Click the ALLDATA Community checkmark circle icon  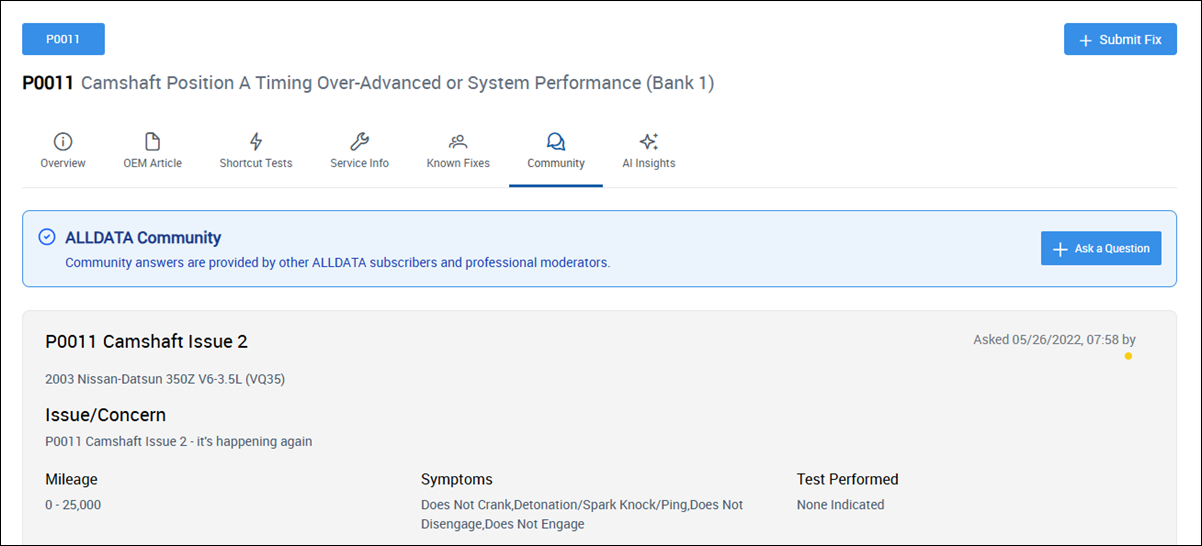[46, 237]
